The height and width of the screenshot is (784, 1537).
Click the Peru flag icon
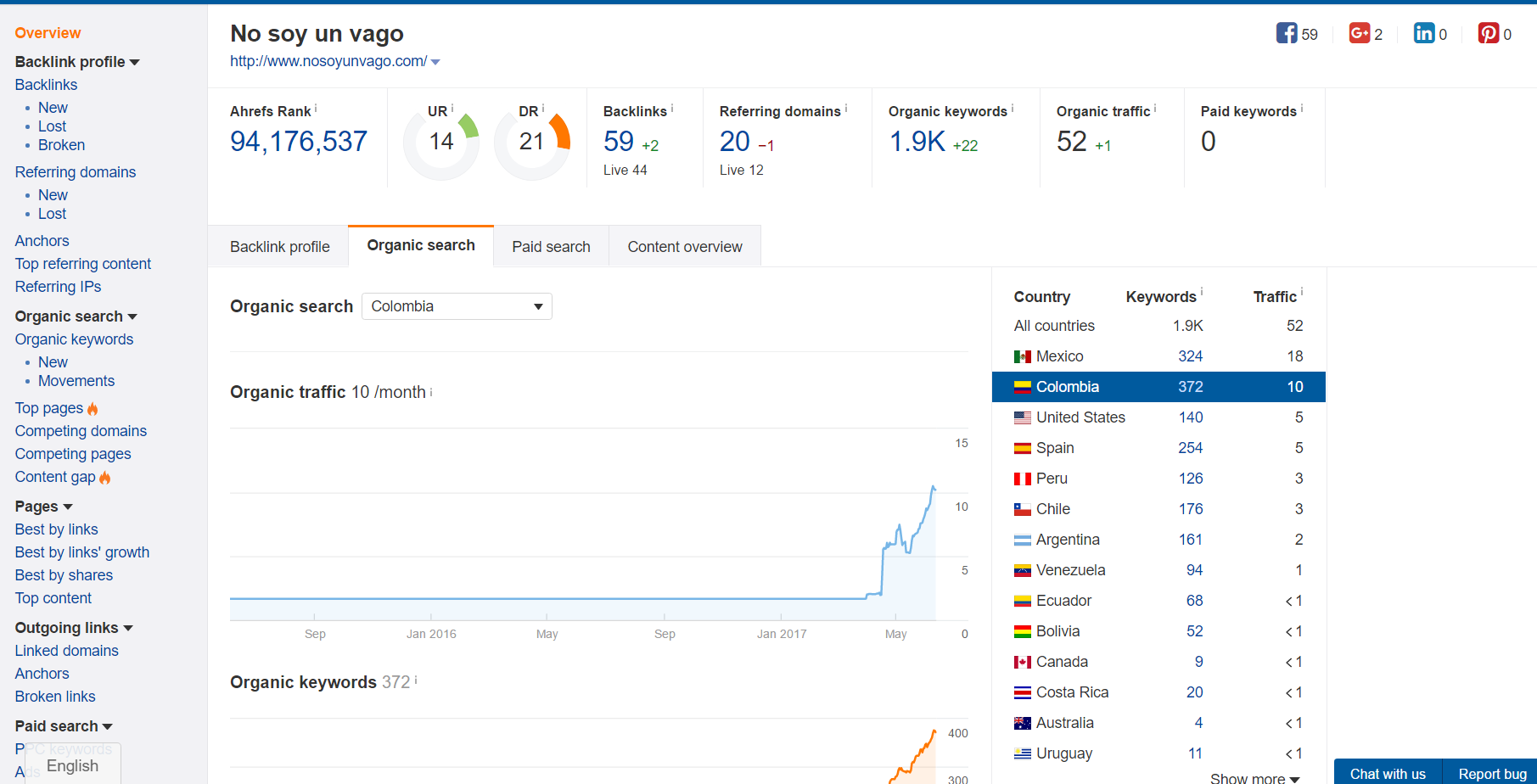(x=1023, y=479)
